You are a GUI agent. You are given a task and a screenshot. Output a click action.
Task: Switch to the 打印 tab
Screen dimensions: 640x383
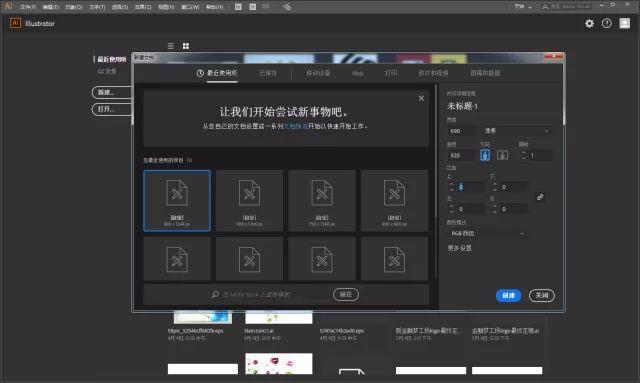[x=391, y=73]
